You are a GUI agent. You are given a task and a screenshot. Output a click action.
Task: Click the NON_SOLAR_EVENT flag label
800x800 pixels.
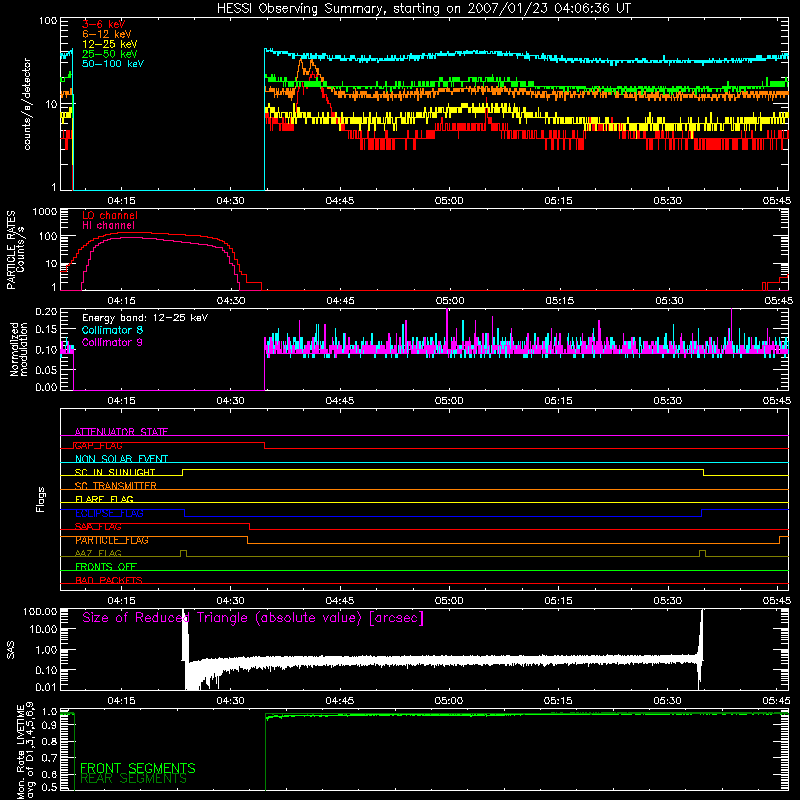(121, 459)
